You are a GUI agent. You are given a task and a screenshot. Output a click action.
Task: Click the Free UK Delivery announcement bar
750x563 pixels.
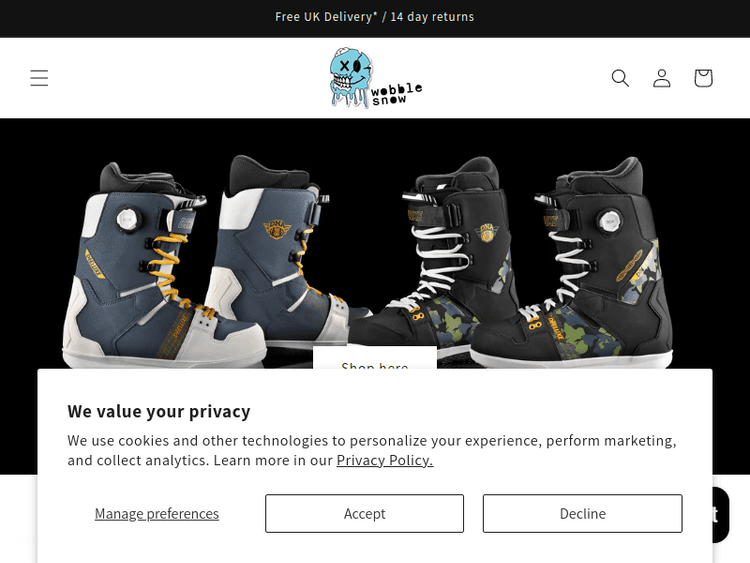click(375, 17)
